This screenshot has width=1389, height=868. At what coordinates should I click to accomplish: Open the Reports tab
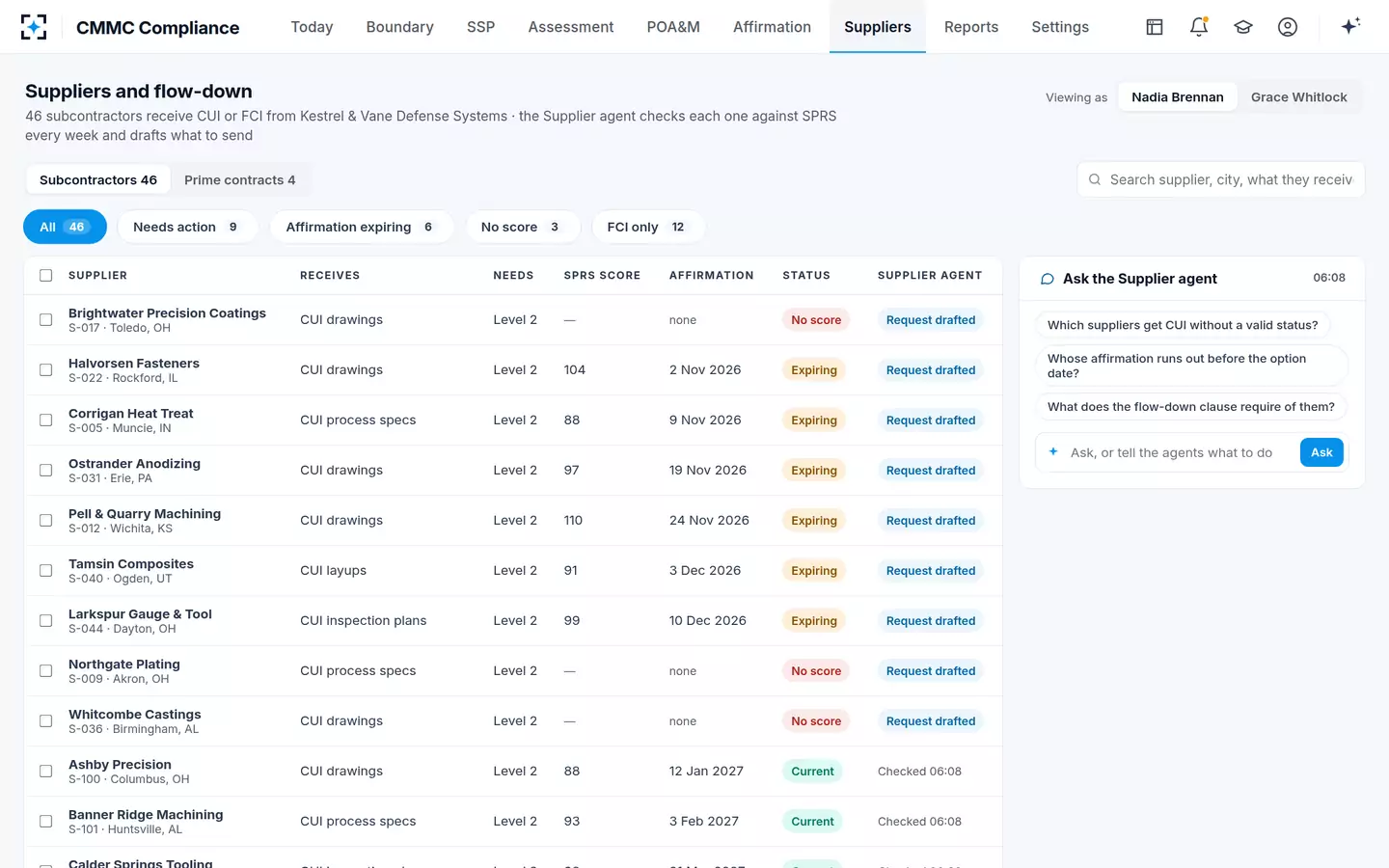click(971, 27)
